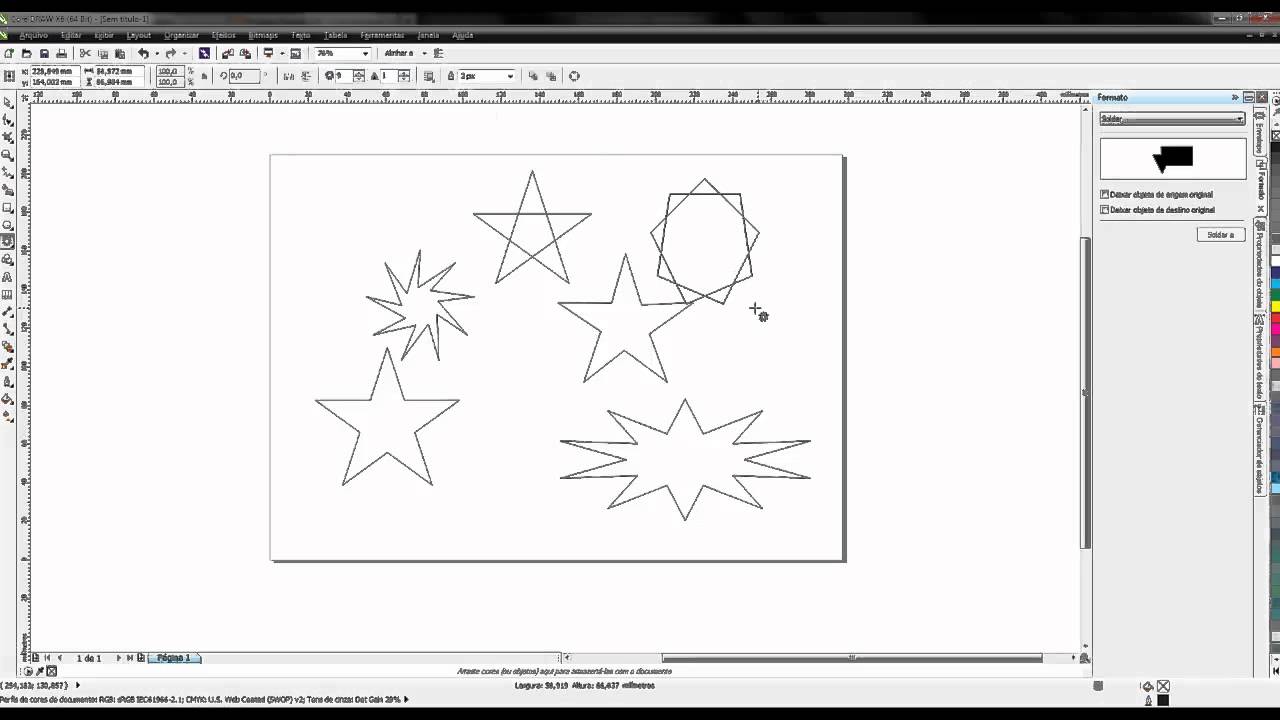
Task: Select the Basic Shapes tool
Action: 8,260
